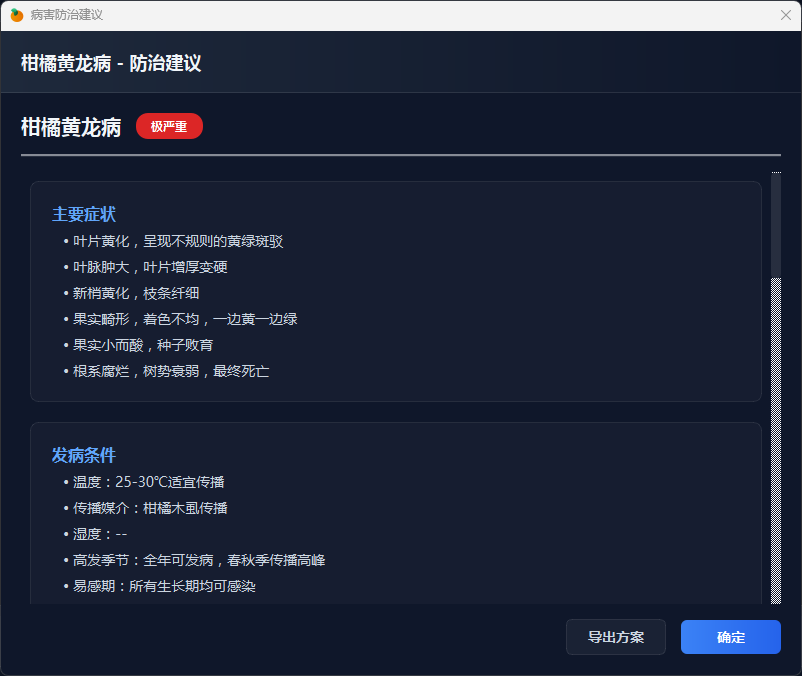
Task: Click the 导出方案 button
Action: pos(615,637)
